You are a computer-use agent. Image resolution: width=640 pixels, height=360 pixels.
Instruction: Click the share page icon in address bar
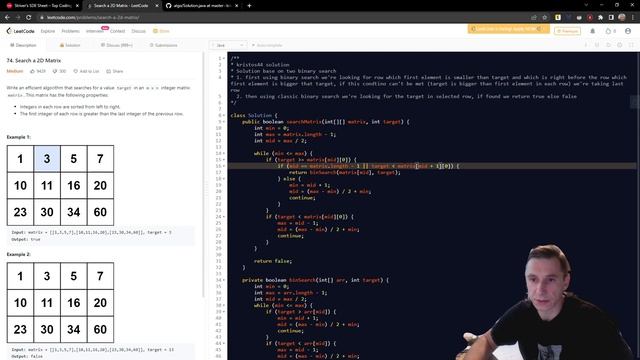533,18
